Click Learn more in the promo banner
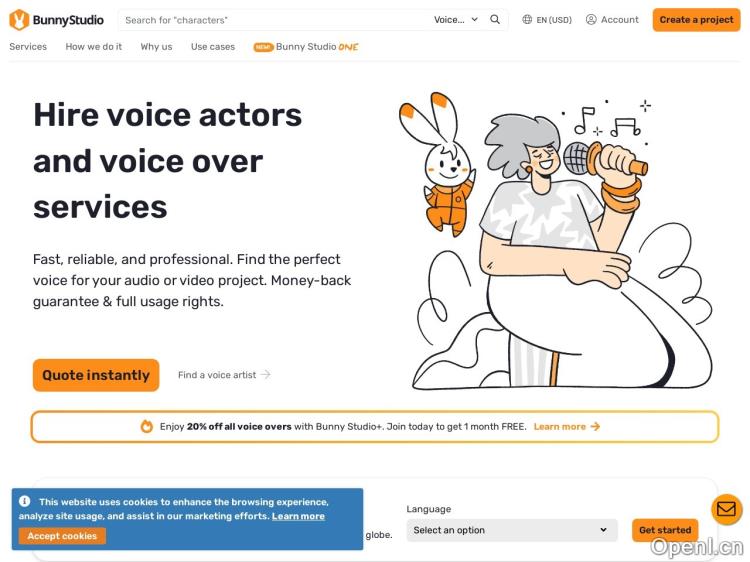This screenshot has height=562, width=750. coord(566,426)
